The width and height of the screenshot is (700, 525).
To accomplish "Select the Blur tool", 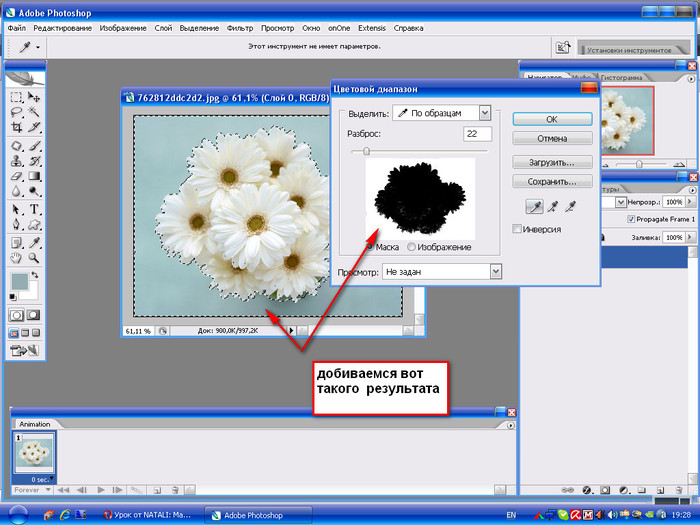I will pyautogui.click(x=17, y=191).
